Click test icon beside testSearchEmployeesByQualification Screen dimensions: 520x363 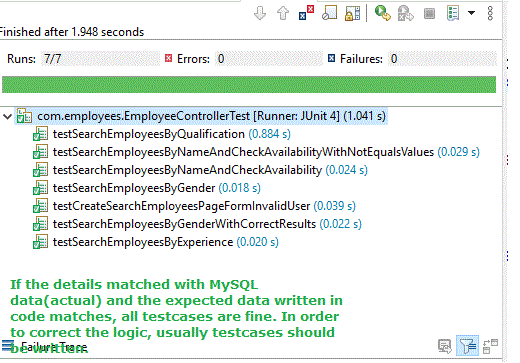(40, 134)
